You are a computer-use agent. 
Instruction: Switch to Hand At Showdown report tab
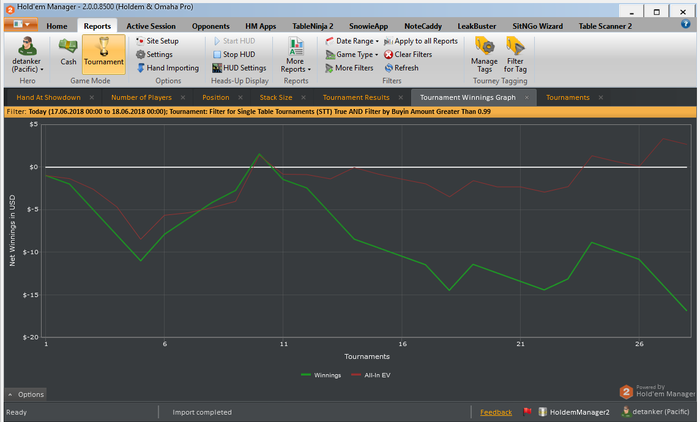pos(49,97)
